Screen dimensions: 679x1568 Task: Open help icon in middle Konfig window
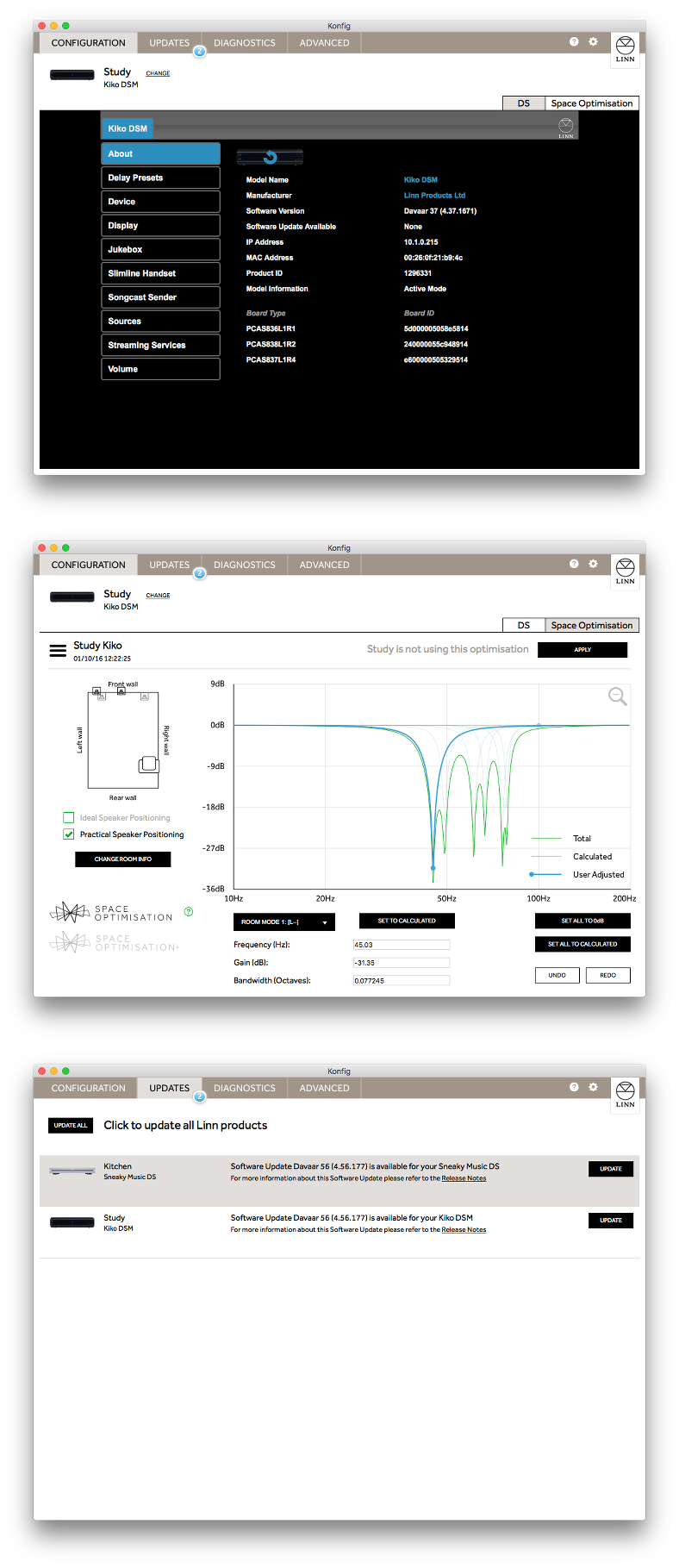coord(574,564)
